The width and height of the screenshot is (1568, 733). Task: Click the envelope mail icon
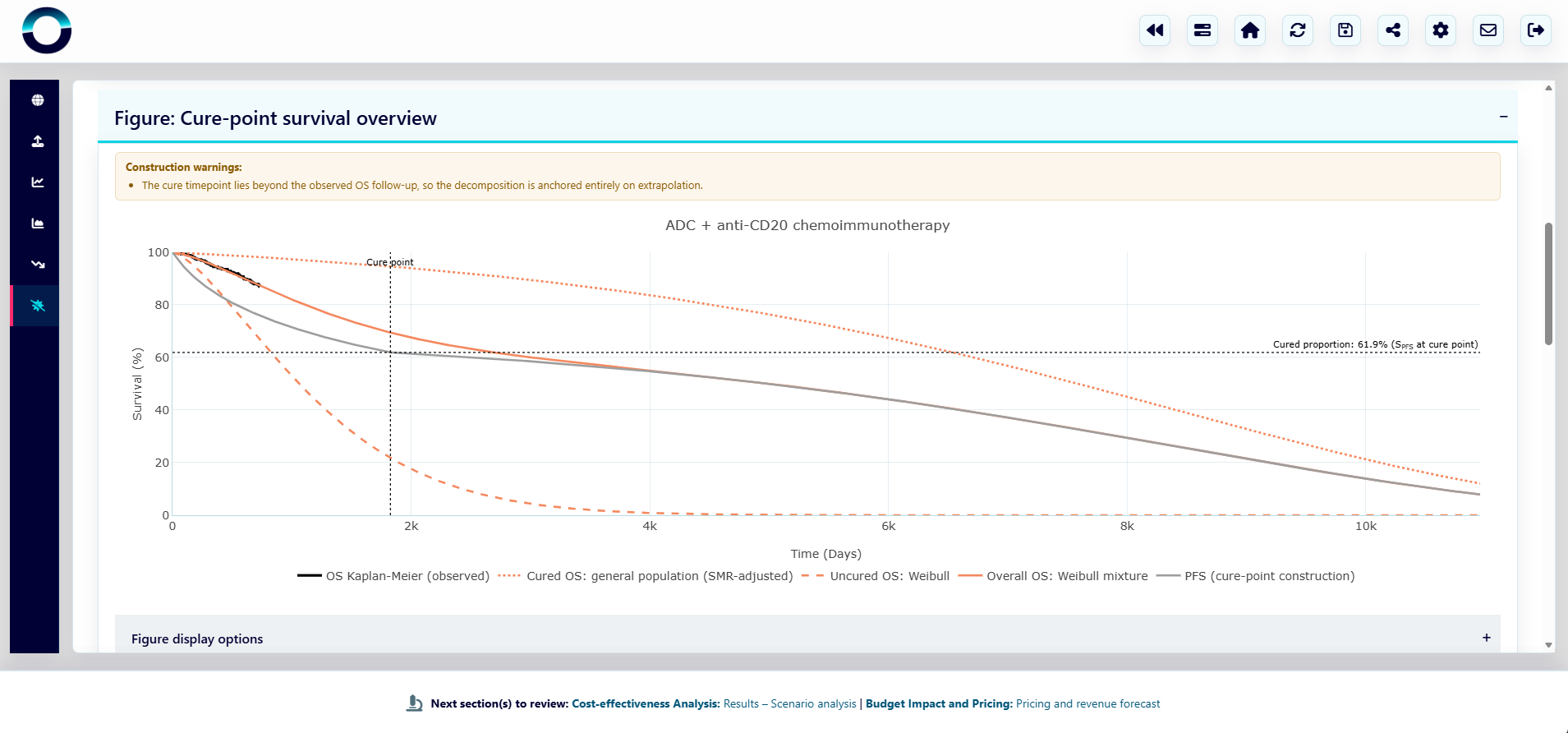1488,30
